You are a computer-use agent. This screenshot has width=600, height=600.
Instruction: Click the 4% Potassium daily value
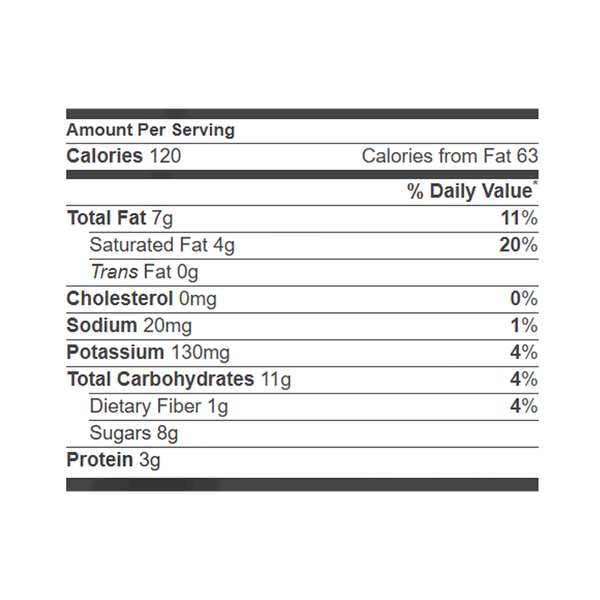[x=524, y=352]
